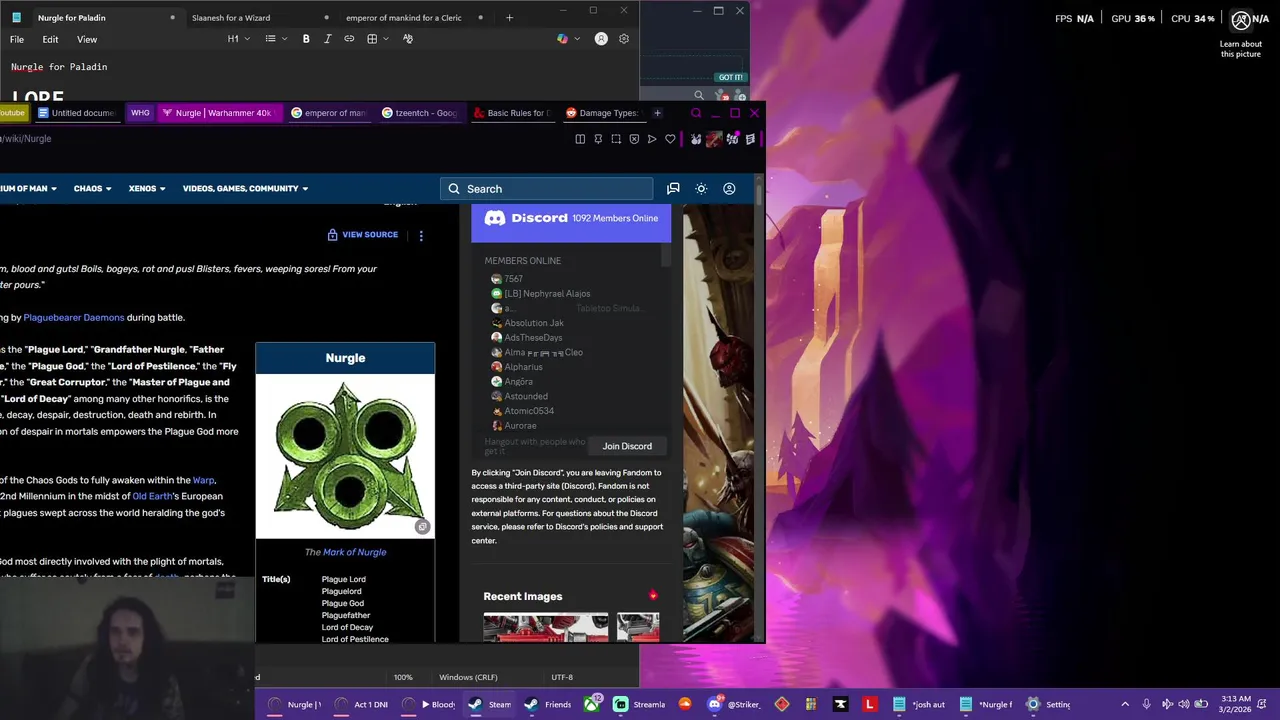The image size is (1280, 720).
Task: Open the Copilot icon in Notepad
Action: [562, 39]
